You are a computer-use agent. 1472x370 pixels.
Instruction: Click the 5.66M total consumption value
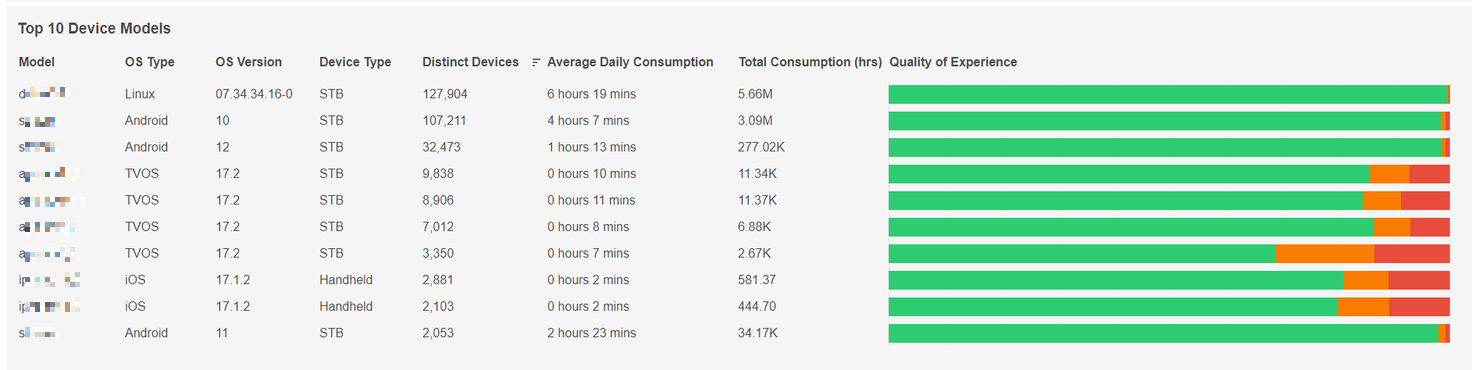755,94
